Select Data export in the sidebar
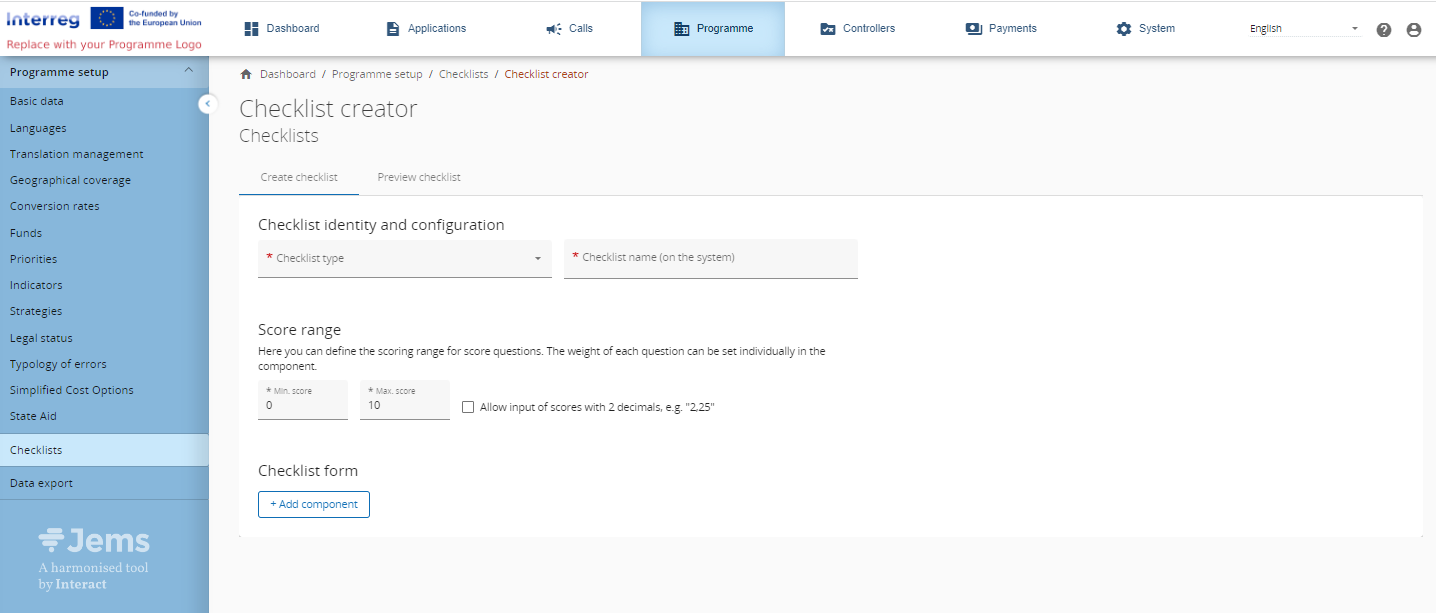 (41, 483)
